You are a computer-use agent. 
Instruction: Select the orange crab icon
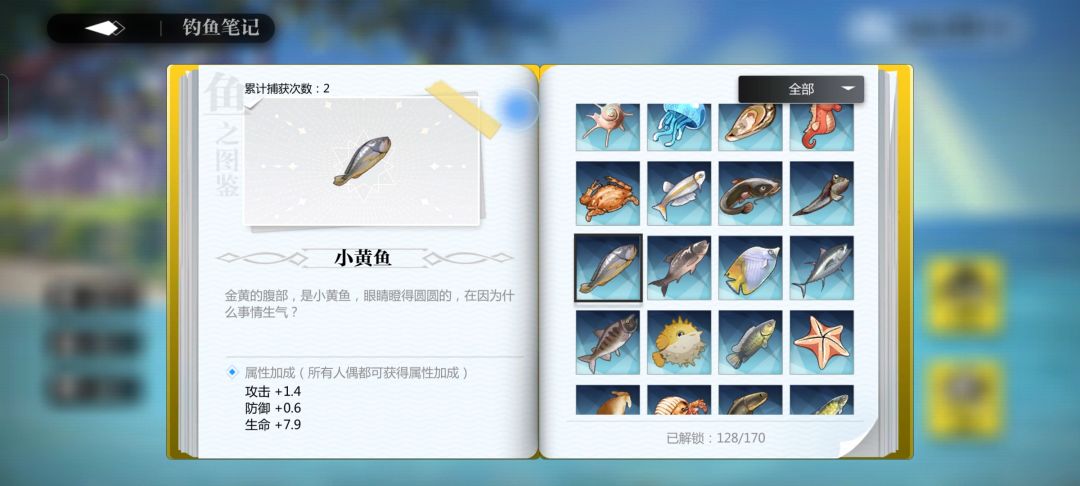tap(608, 193)
